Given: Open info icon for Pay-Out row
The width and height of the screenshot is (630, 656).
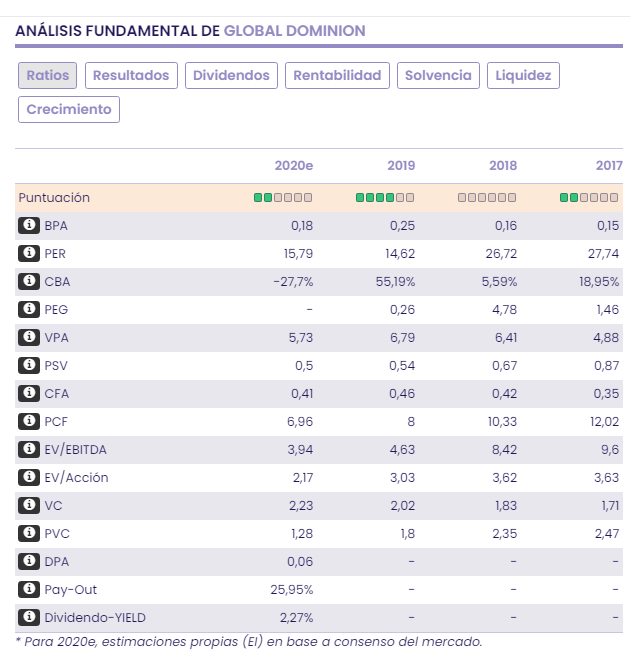Looking at the screenshot, I should coord(28,590).
